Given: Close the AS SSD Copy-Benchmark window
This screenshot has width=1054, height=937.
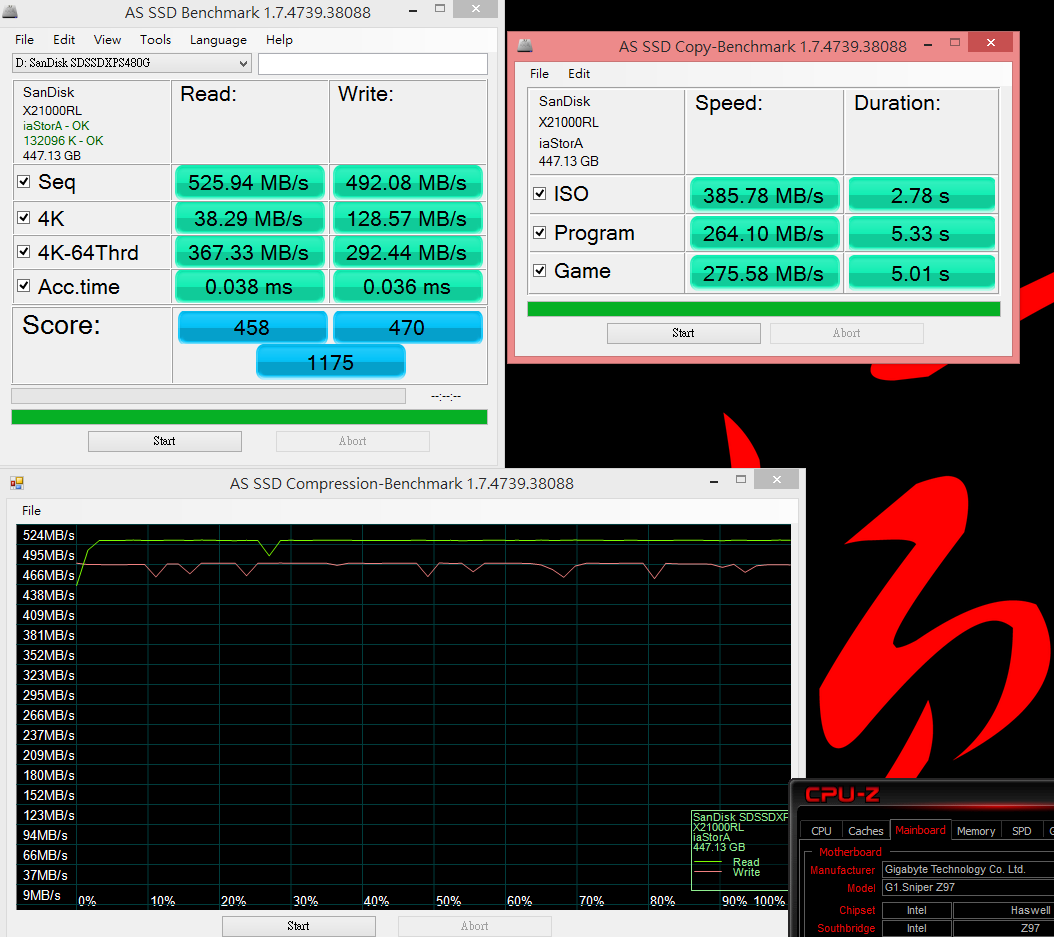Looking at the screenshot, I should click(991, 42).
